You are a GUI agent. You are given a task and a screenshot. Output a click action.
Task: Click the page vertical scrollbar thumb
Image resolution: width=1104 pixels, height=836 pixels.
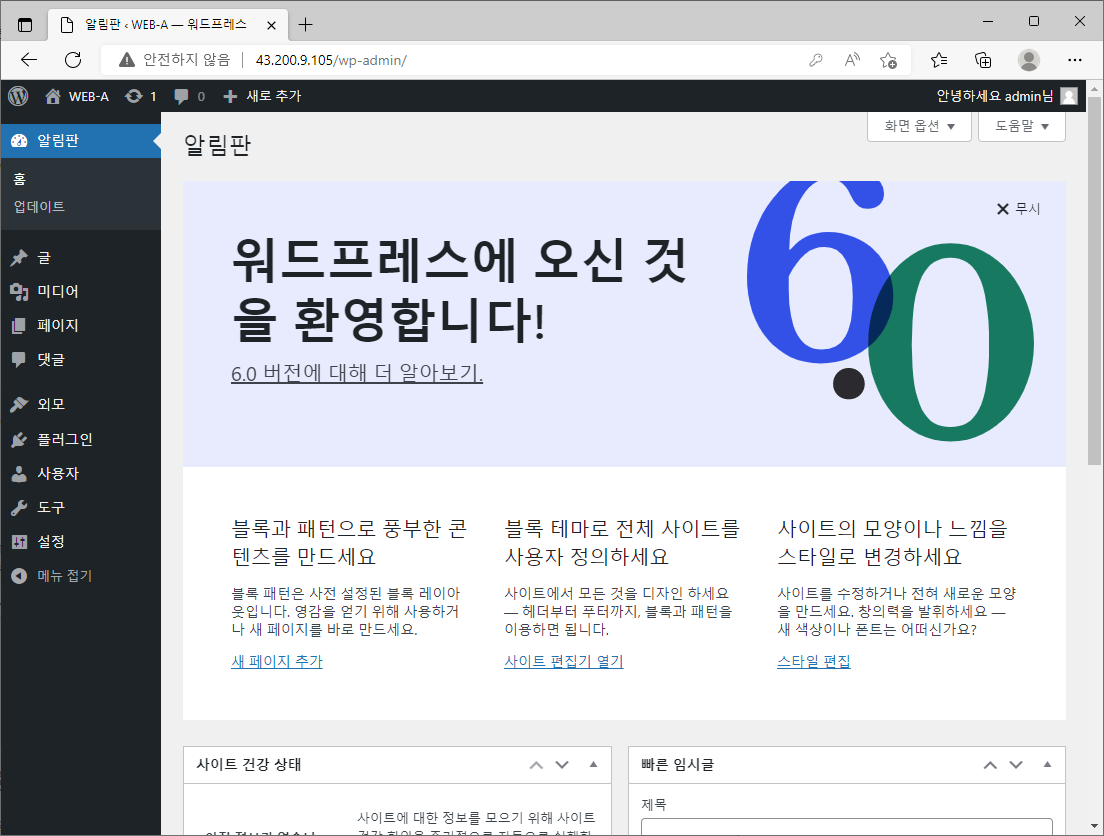1093,280
